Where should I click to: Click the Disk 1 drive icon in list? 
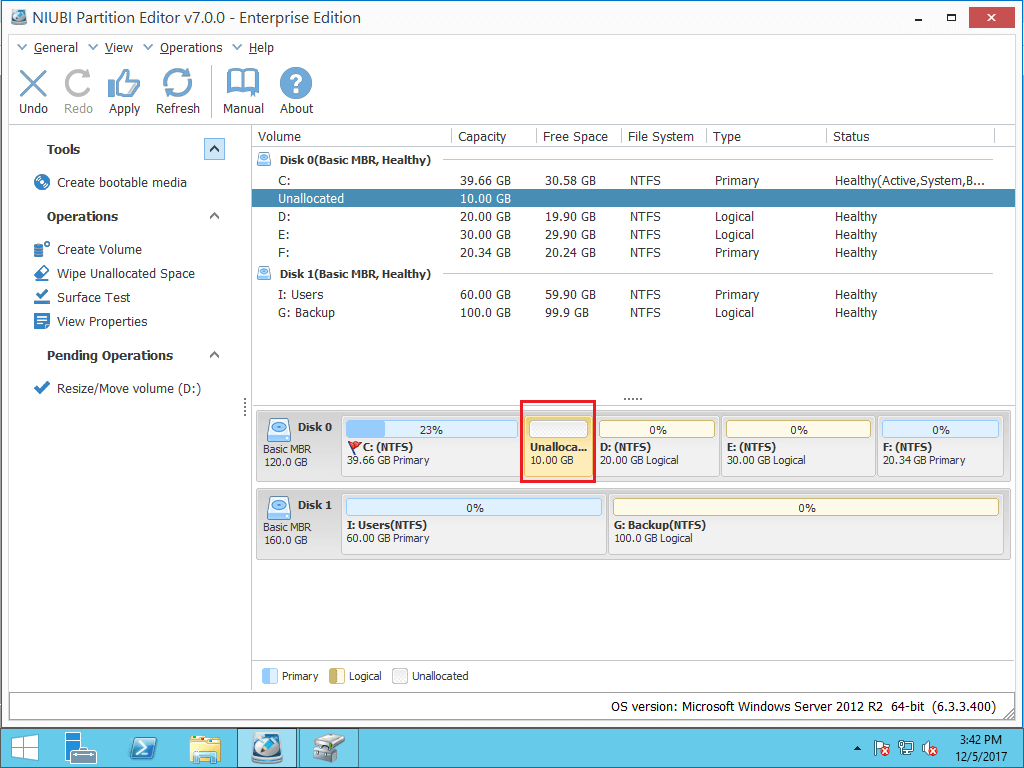tap(264, 273)
